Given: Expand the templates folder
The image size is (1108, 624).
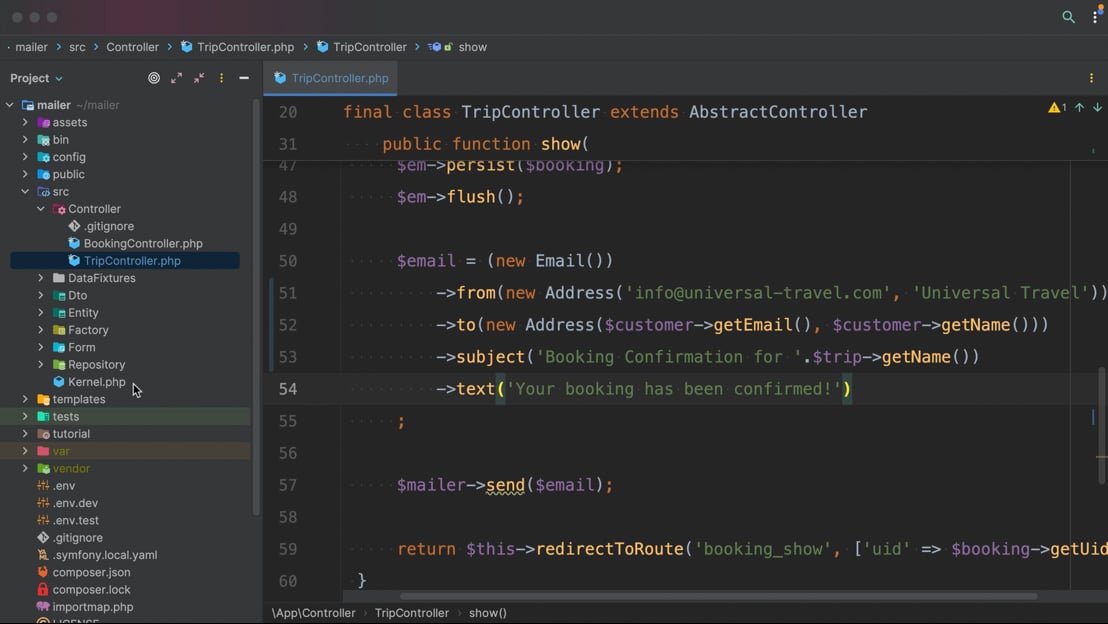Looking at the screenshot, I should pos(25,399).
